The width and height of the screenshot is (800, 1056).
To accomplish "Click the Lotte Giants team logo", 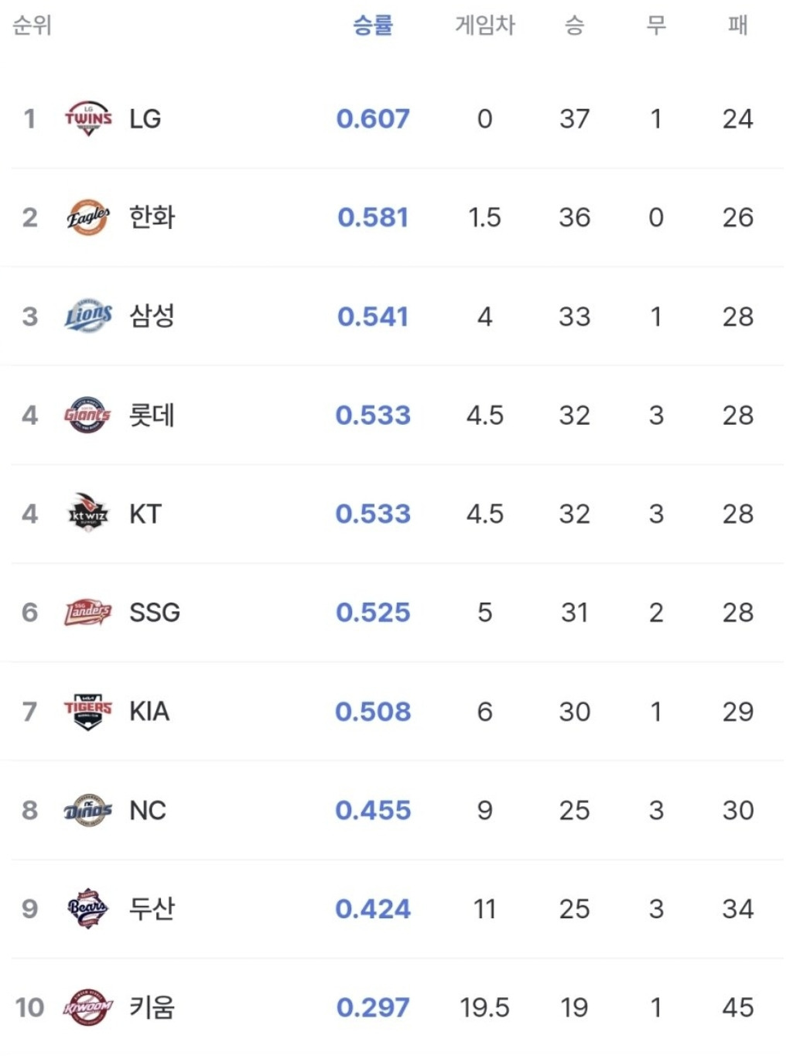I will pos(88,415).
